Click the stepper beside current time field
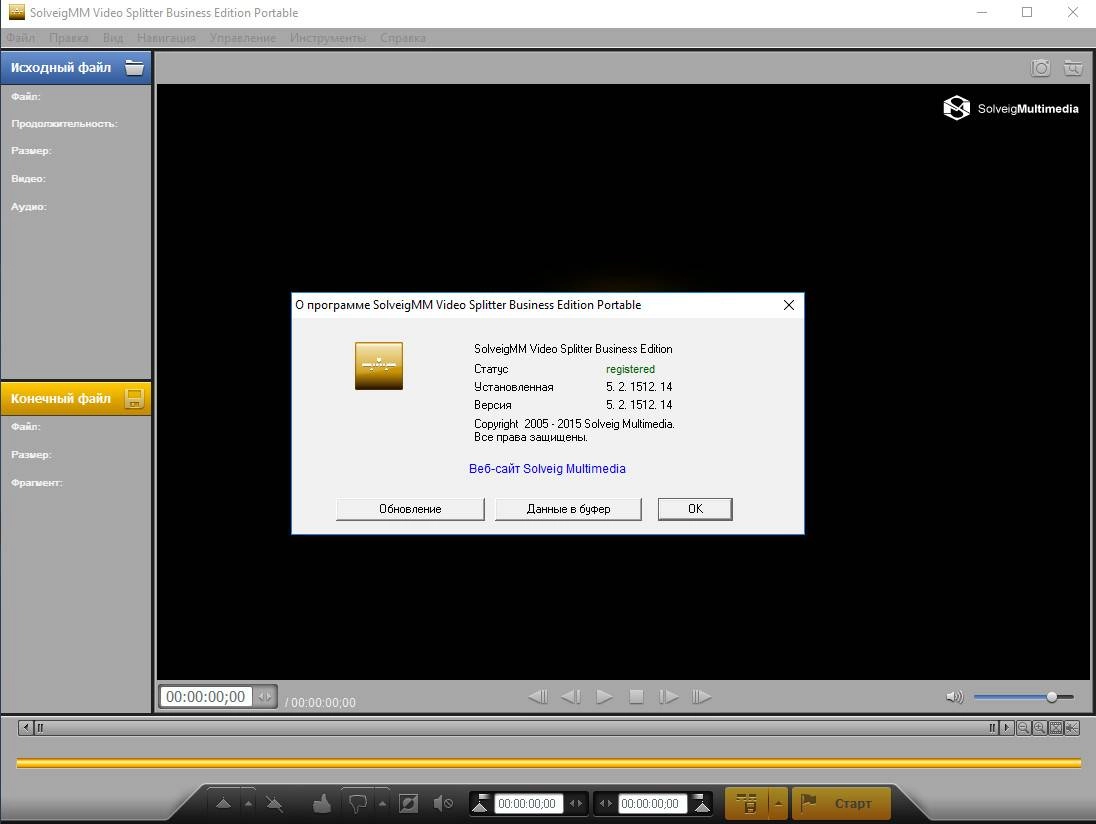Viewport: 1096px width, 824px height. [x=265, y=697]
